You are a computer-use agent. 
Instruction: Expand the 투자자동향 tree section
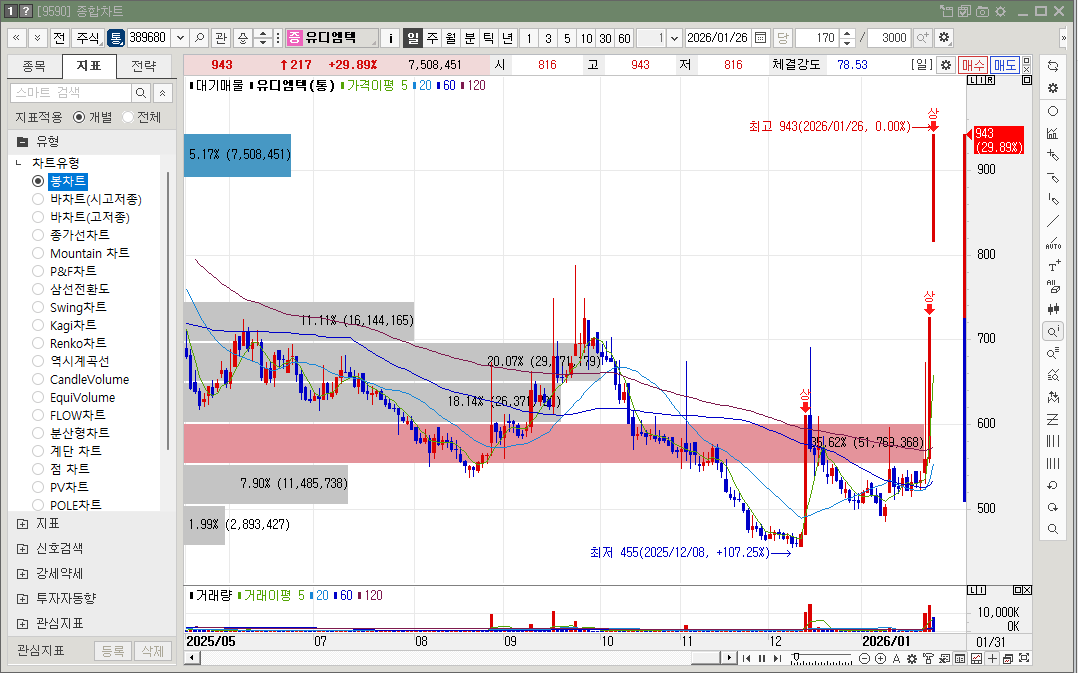pos(23,599)
